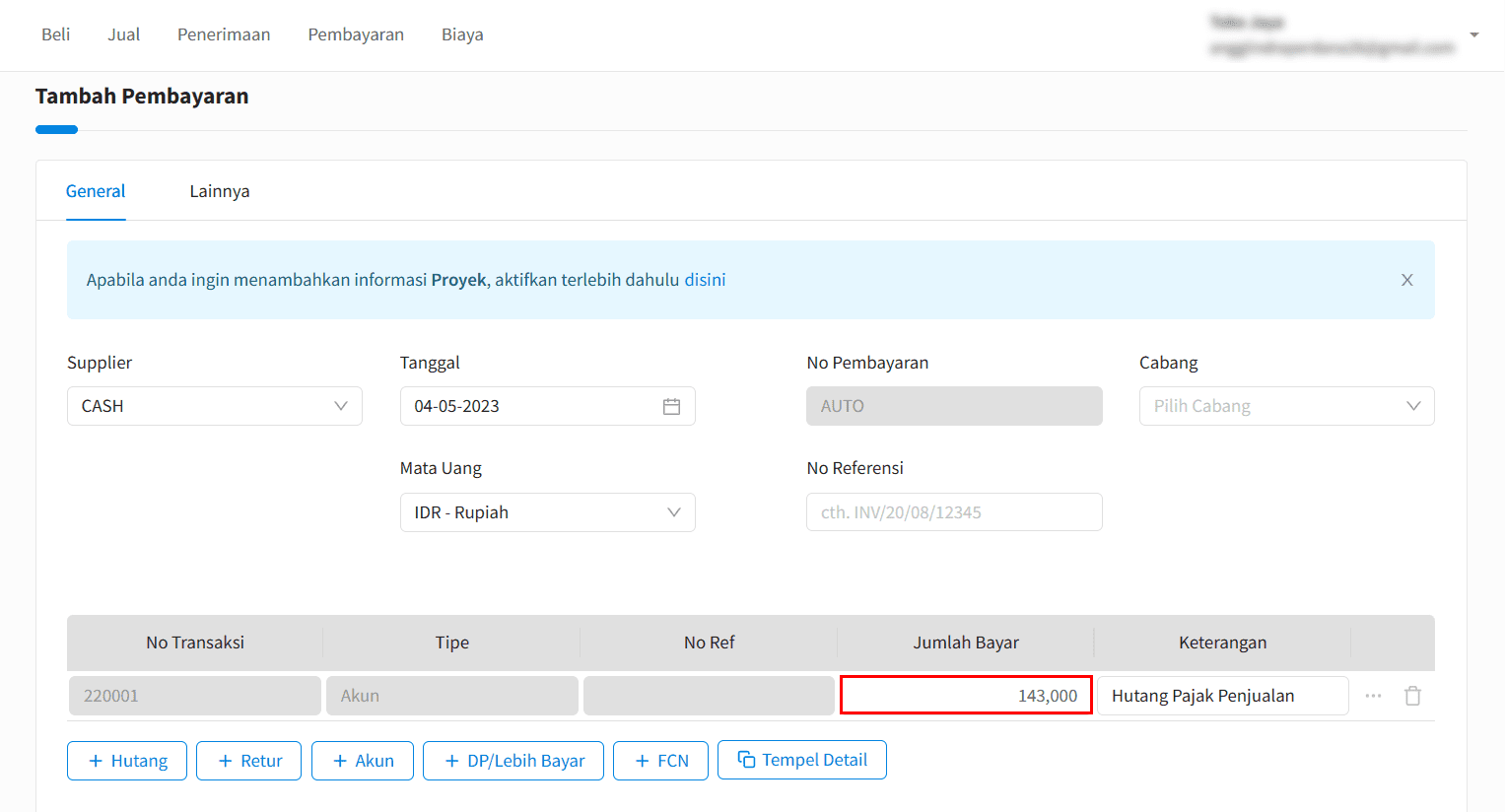Click the Akun type cell
The height and width of the screenshot is (812, 1505).
pos(452,696)
